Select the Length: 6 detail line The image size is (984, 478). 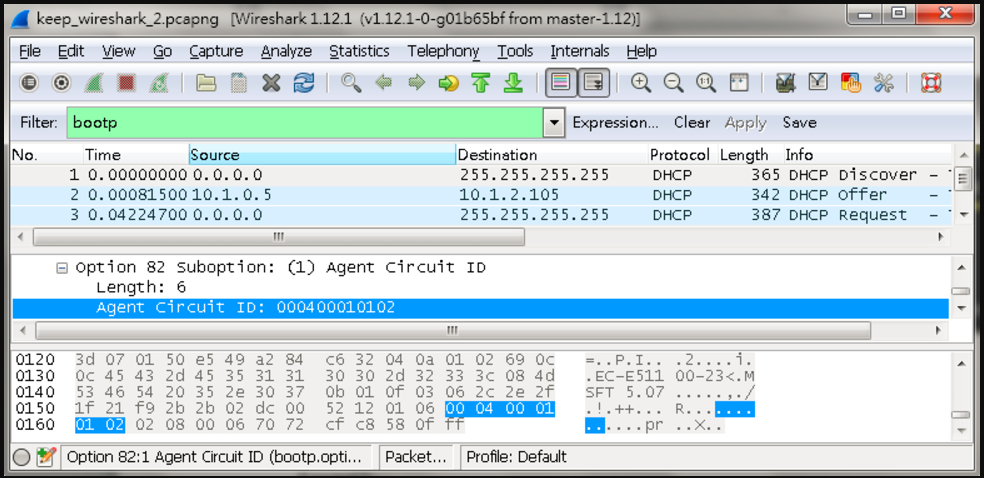pos(141,287)
